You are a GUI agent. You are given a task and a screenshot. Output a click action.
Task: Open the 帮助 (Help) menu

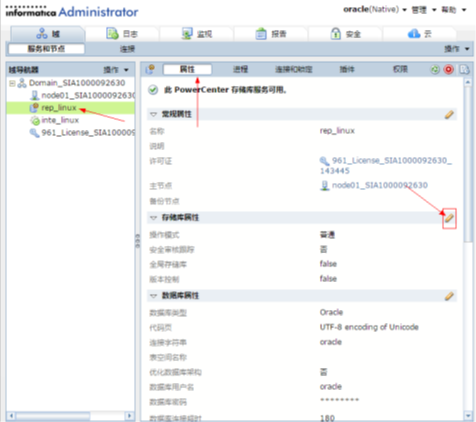(454, 10)
